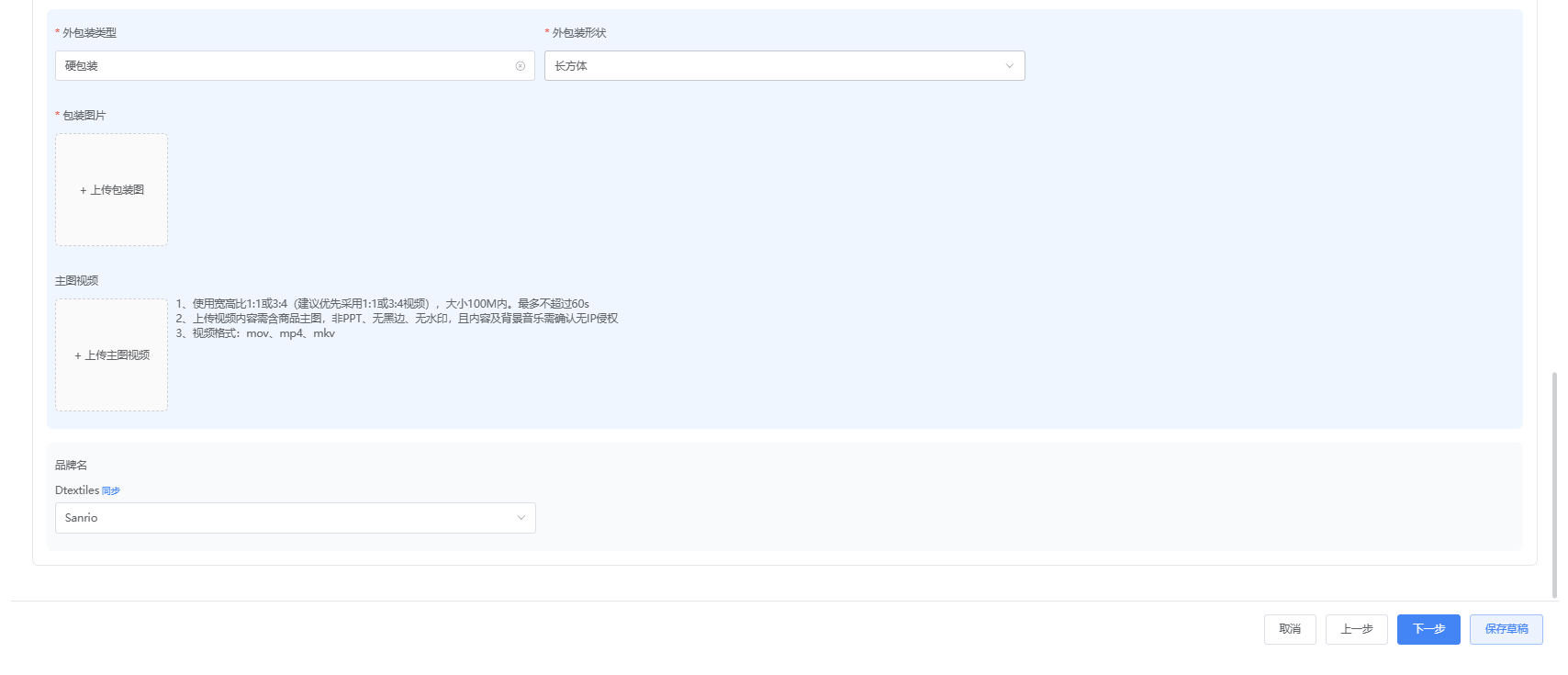Screen dimensions: 1568x675
Task: Proceed with the 下一步 button
Action: coord(1428,629)
